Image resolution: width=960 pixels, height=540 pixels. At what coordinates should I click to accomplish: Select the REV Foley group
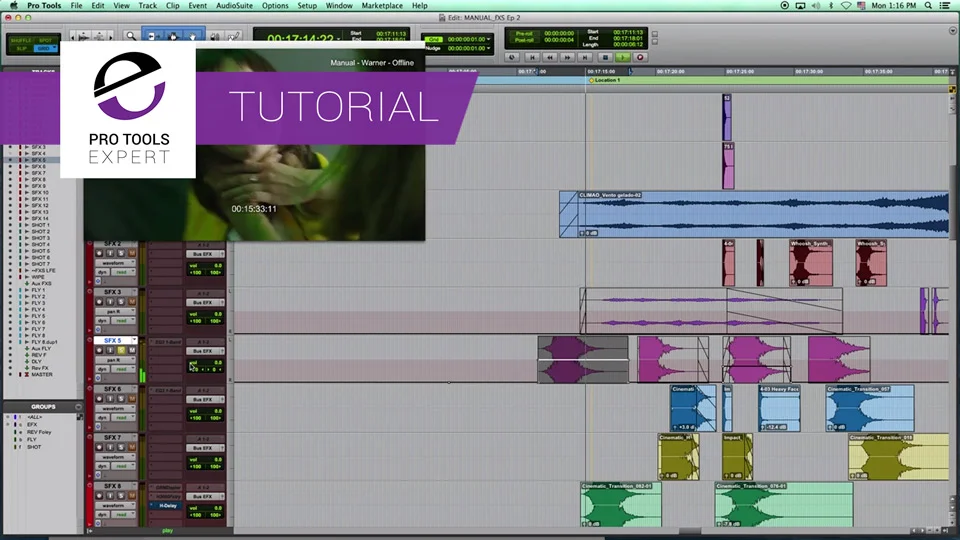pyautogui.click(x=39, y=432)
